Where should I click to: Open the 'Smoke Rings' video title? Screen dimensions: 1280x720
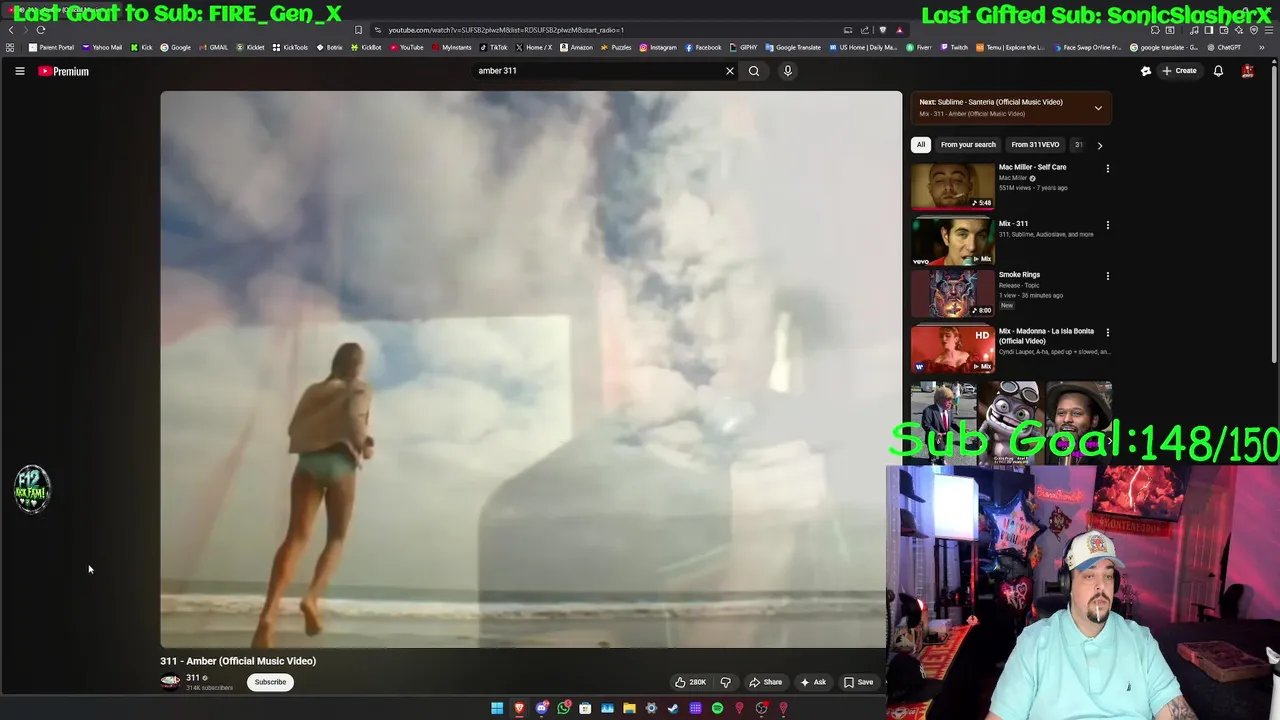coord(1019,274)
